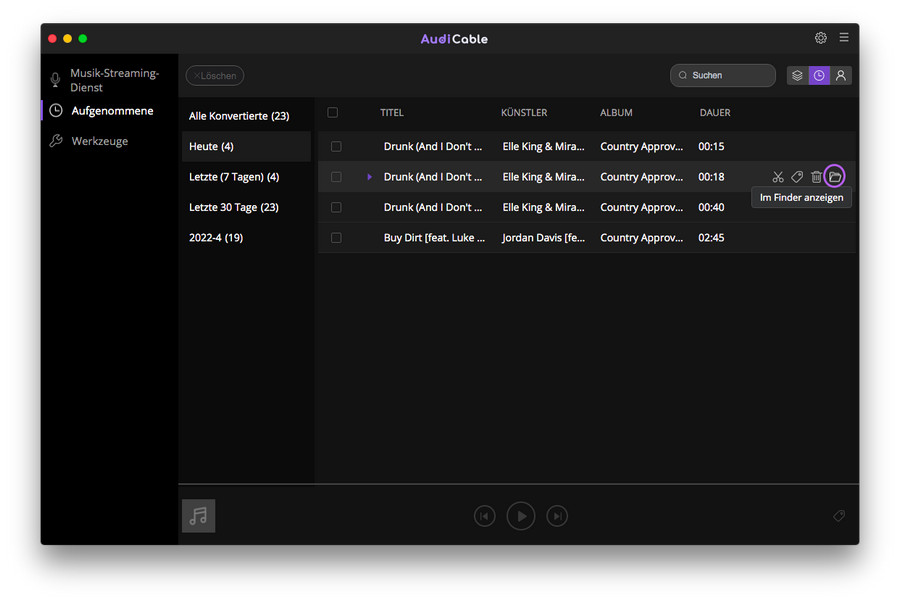This screenshot has width=900, height=603.
Task: Toggle the select-all checkbox in the header
Action: coord(332,112)
